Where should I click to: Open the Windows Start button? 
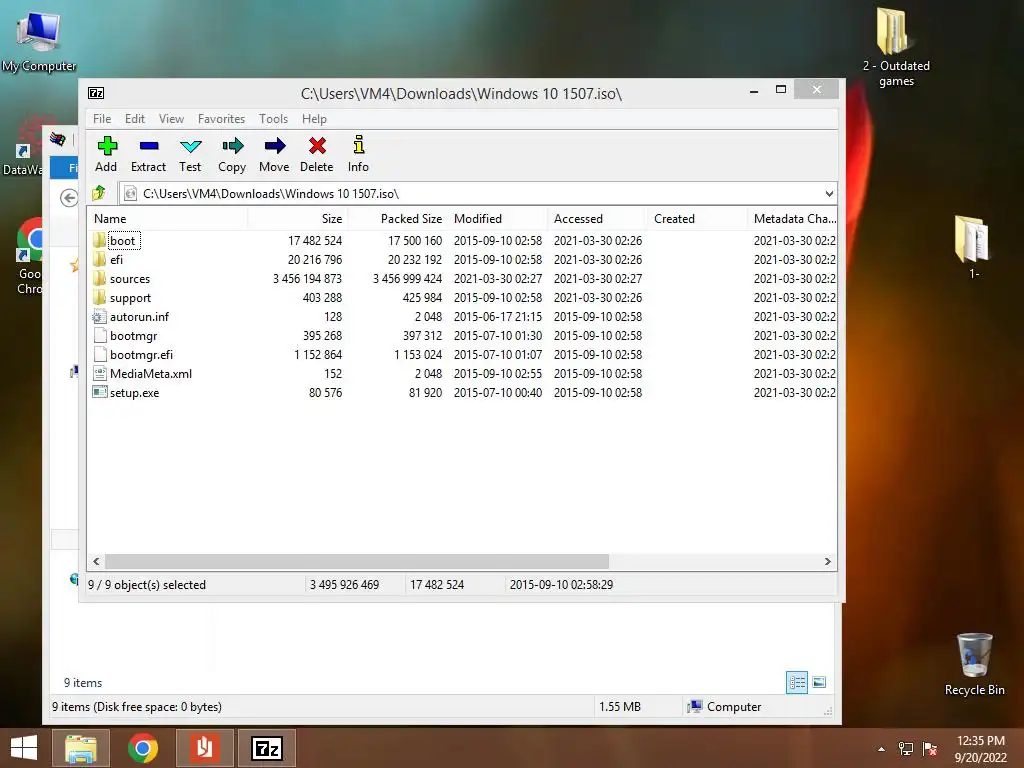click(24, 748)
